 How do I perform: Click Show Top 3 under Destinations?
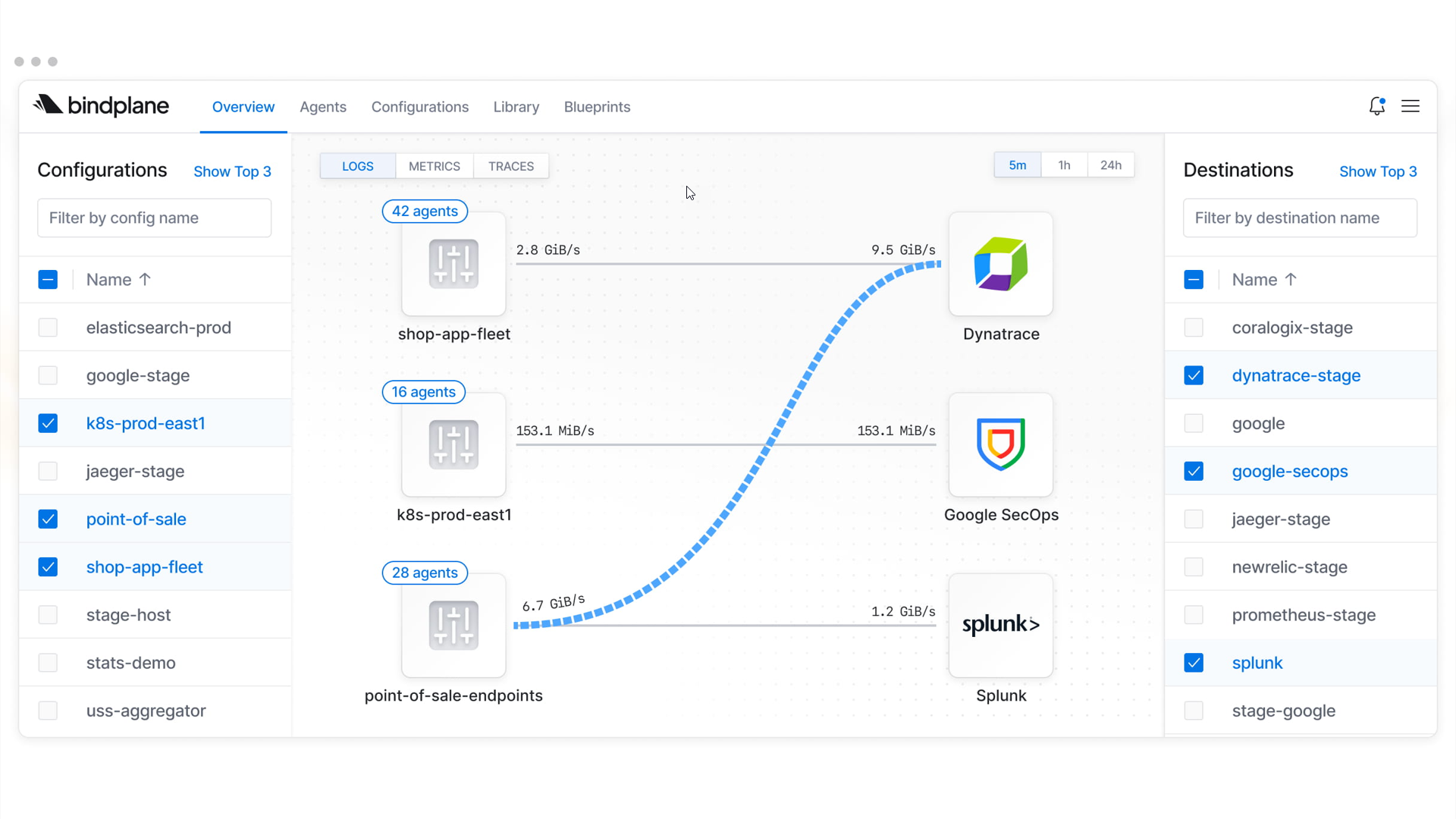pos(1378,171)
